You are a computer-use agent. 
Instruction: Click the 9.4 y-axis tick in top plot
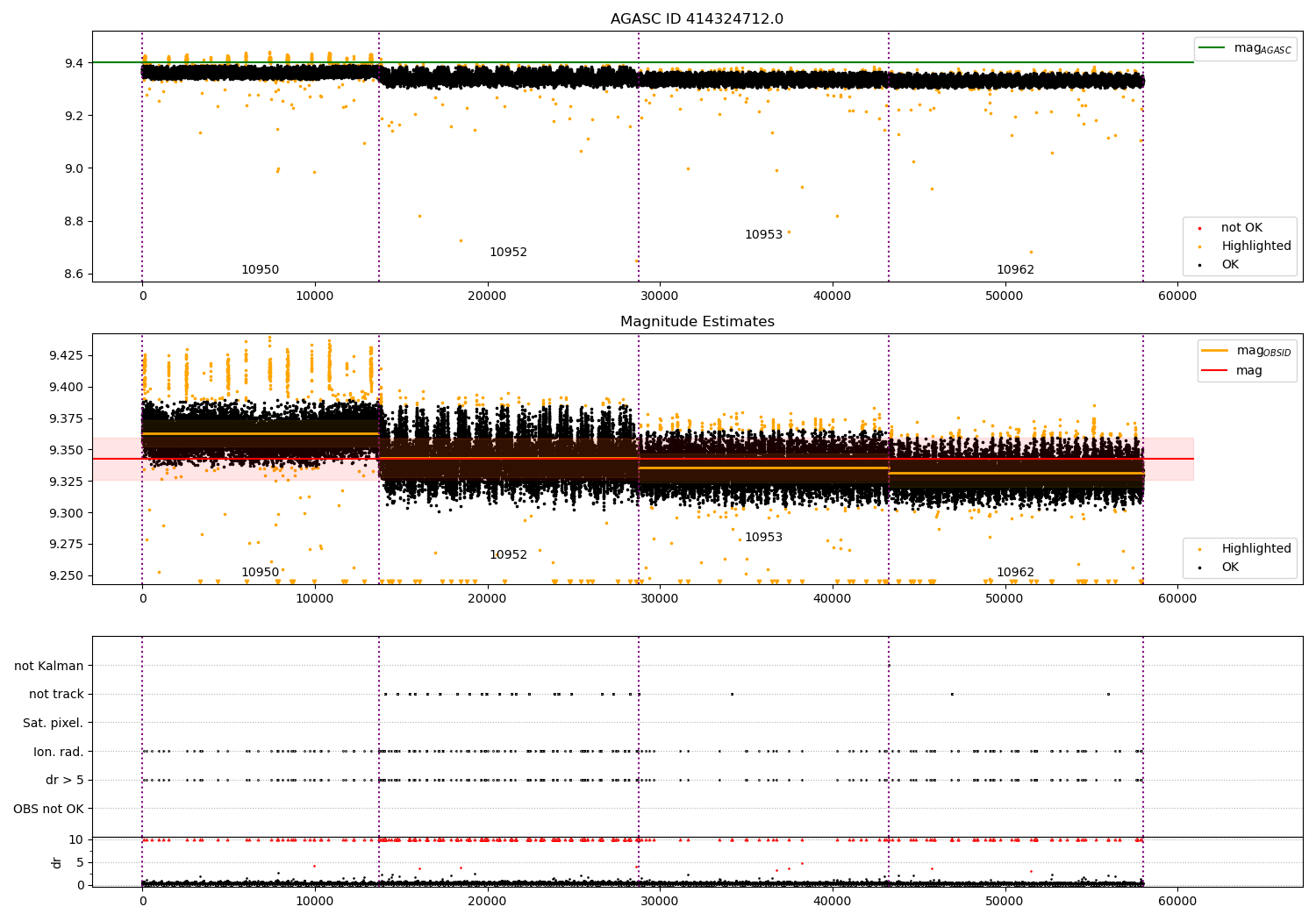click(x=73, y=63)
